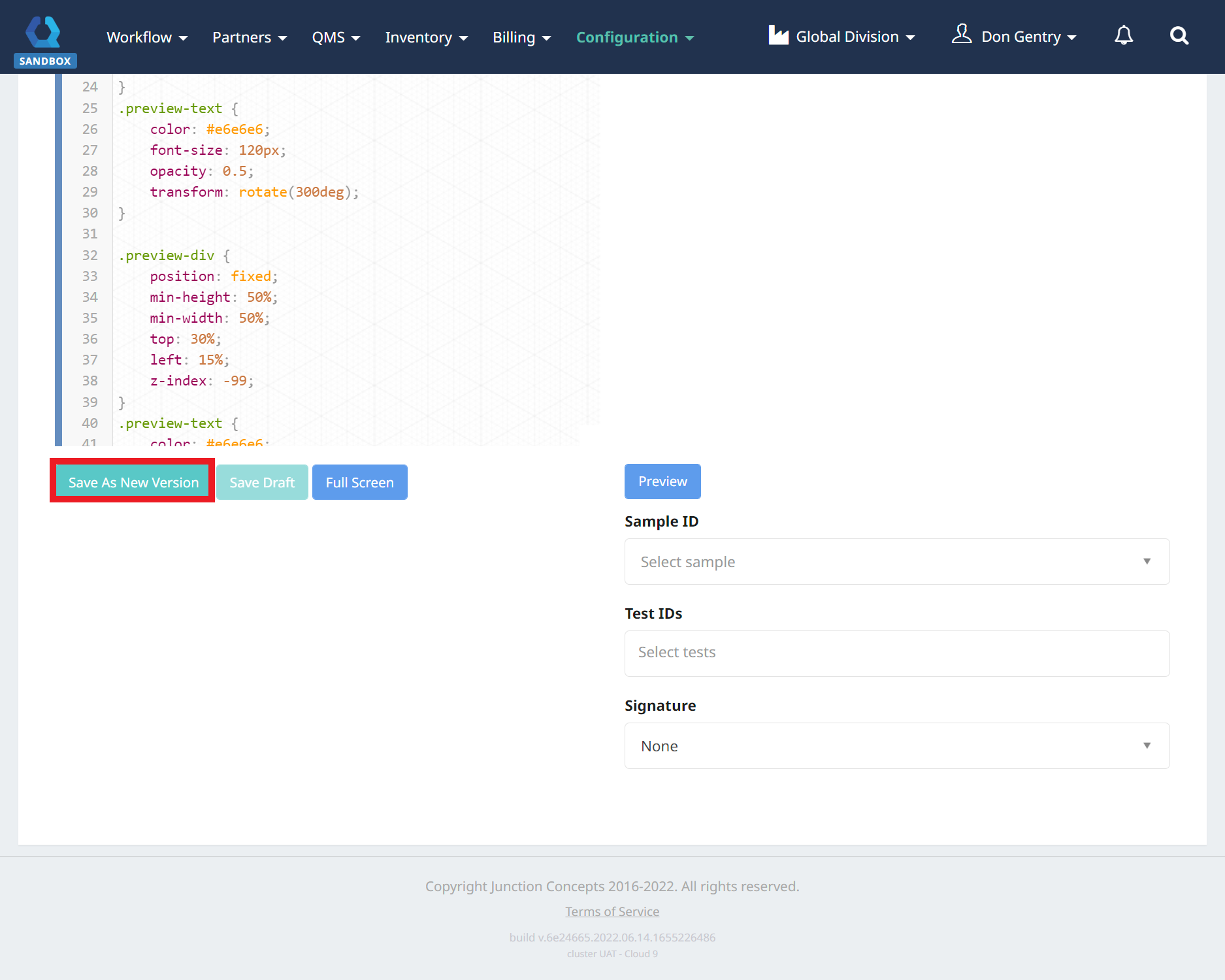
Task: Open the Workflow menu
Action: click(147, 38)
